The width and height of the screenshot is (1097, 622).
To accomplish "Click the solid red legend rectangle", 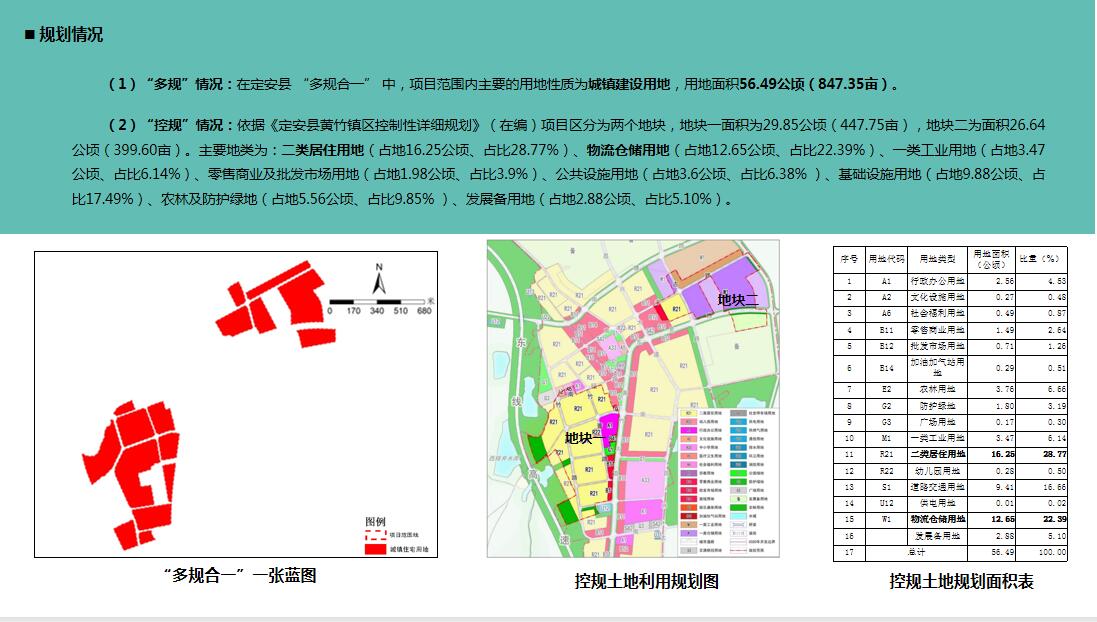I will (375, 548).
